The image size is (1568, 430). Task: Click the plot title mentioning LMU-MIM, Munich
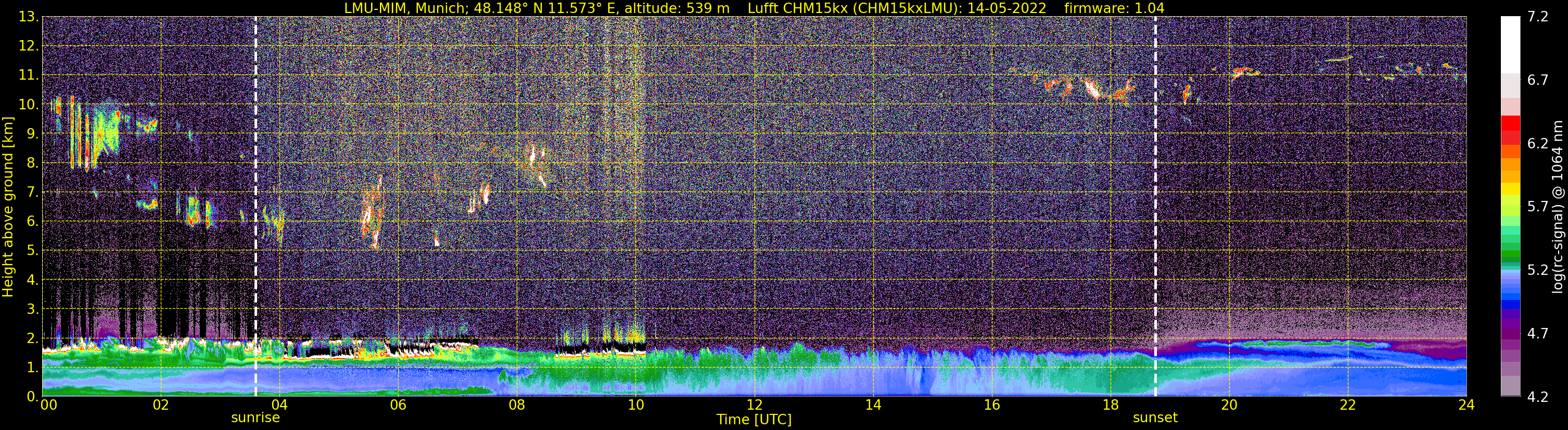pyautogui.click(x=754, y=8)
